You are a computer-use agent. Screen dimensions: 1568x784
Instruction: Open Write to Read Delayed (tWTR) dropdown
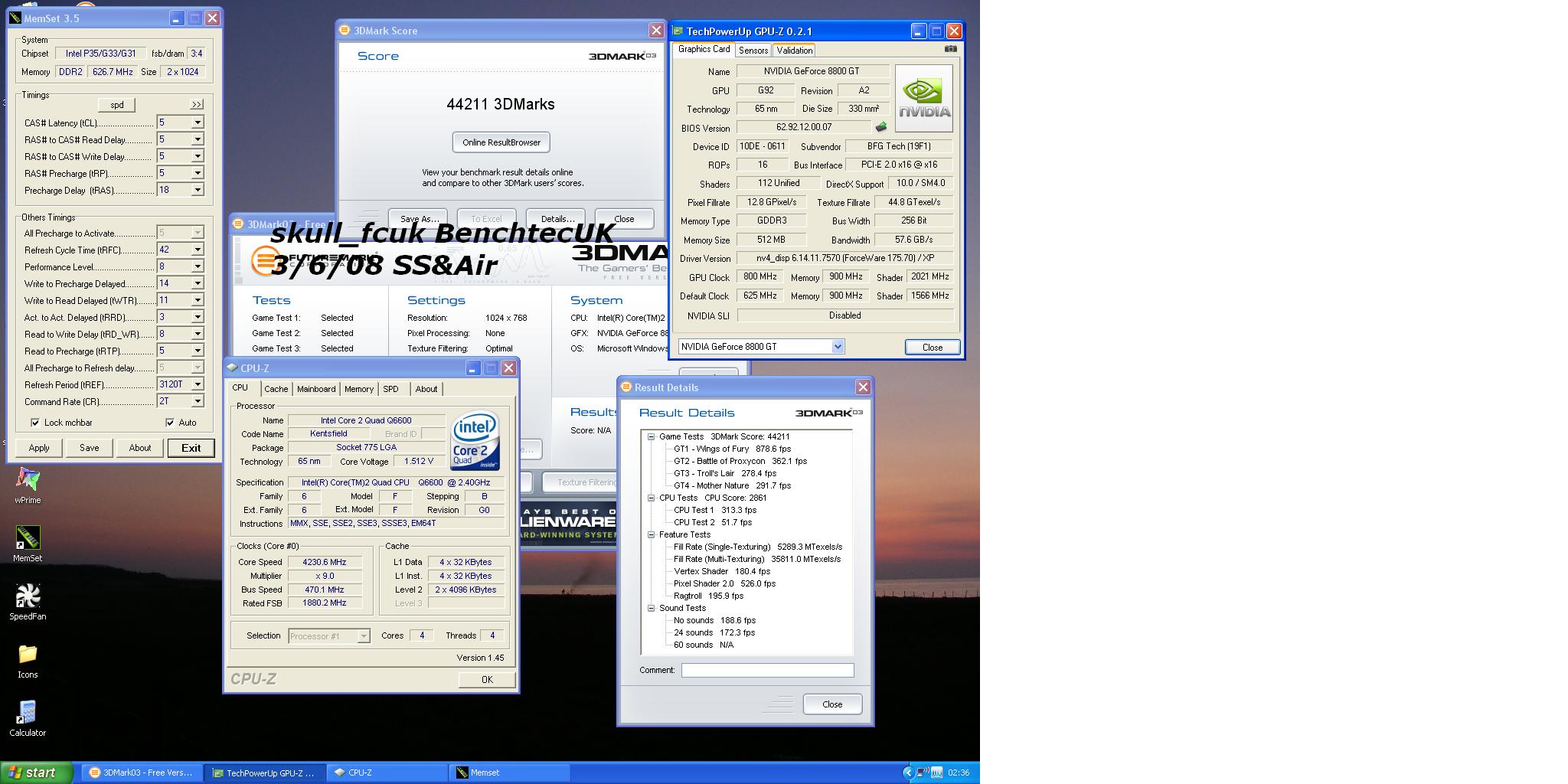(198, 300)
